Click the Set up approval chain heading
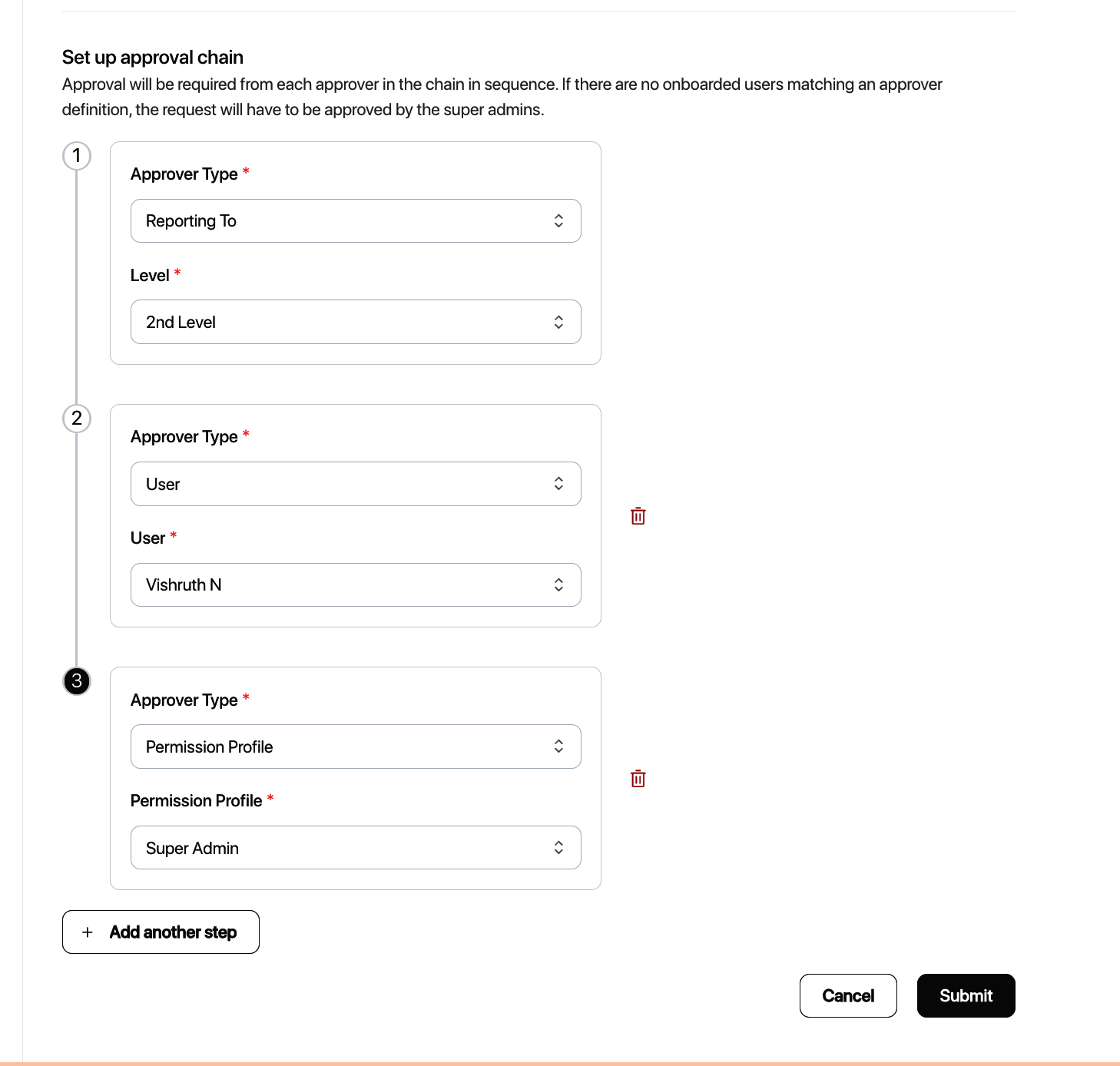Screen dimensions: 1120x1066 click(153, 58)
